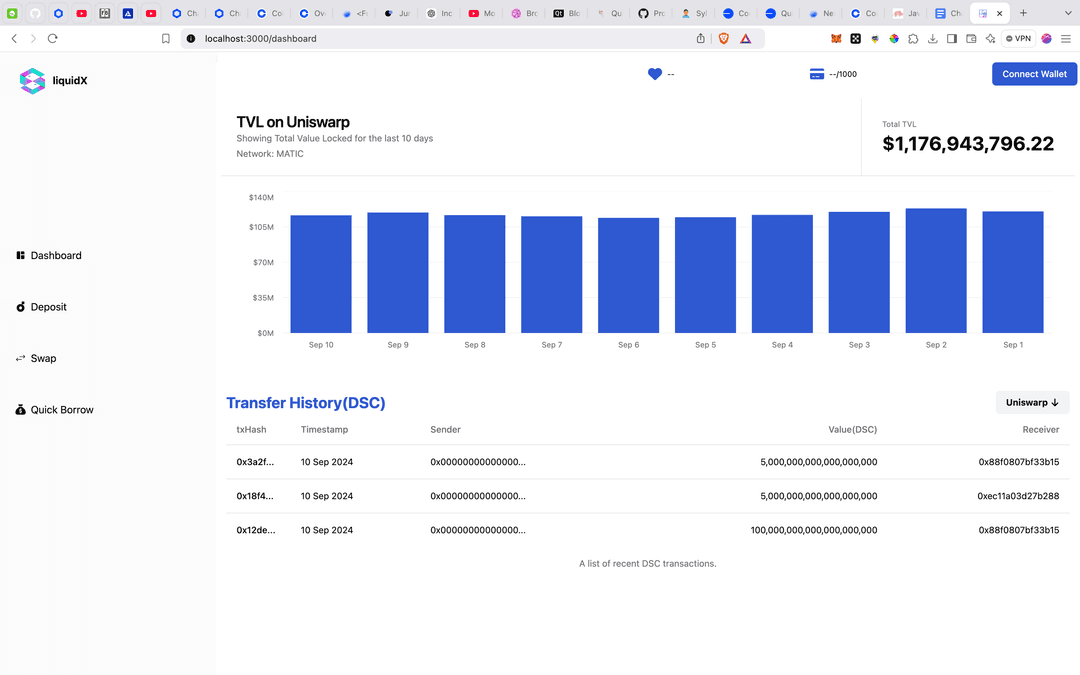Image resolution: width=1080 pixels, height=675 pixels.
Task: Open the browser downloads icon
Action: tap(932, 38)
